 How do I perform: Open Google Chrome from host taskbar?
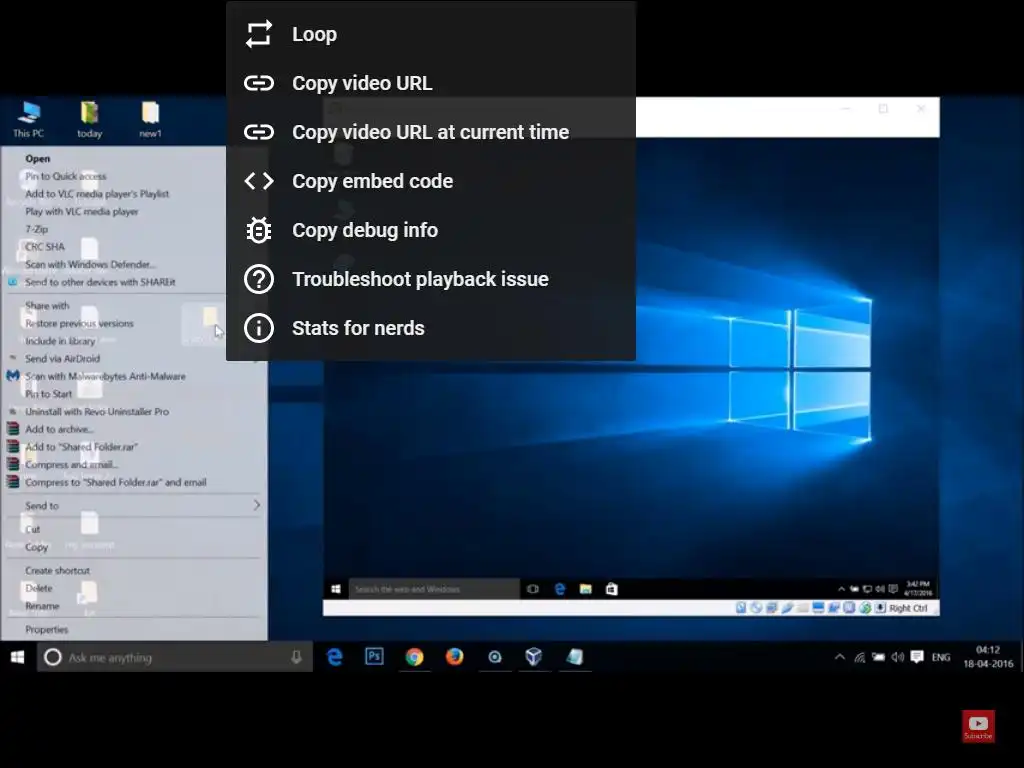click(414, 657)
